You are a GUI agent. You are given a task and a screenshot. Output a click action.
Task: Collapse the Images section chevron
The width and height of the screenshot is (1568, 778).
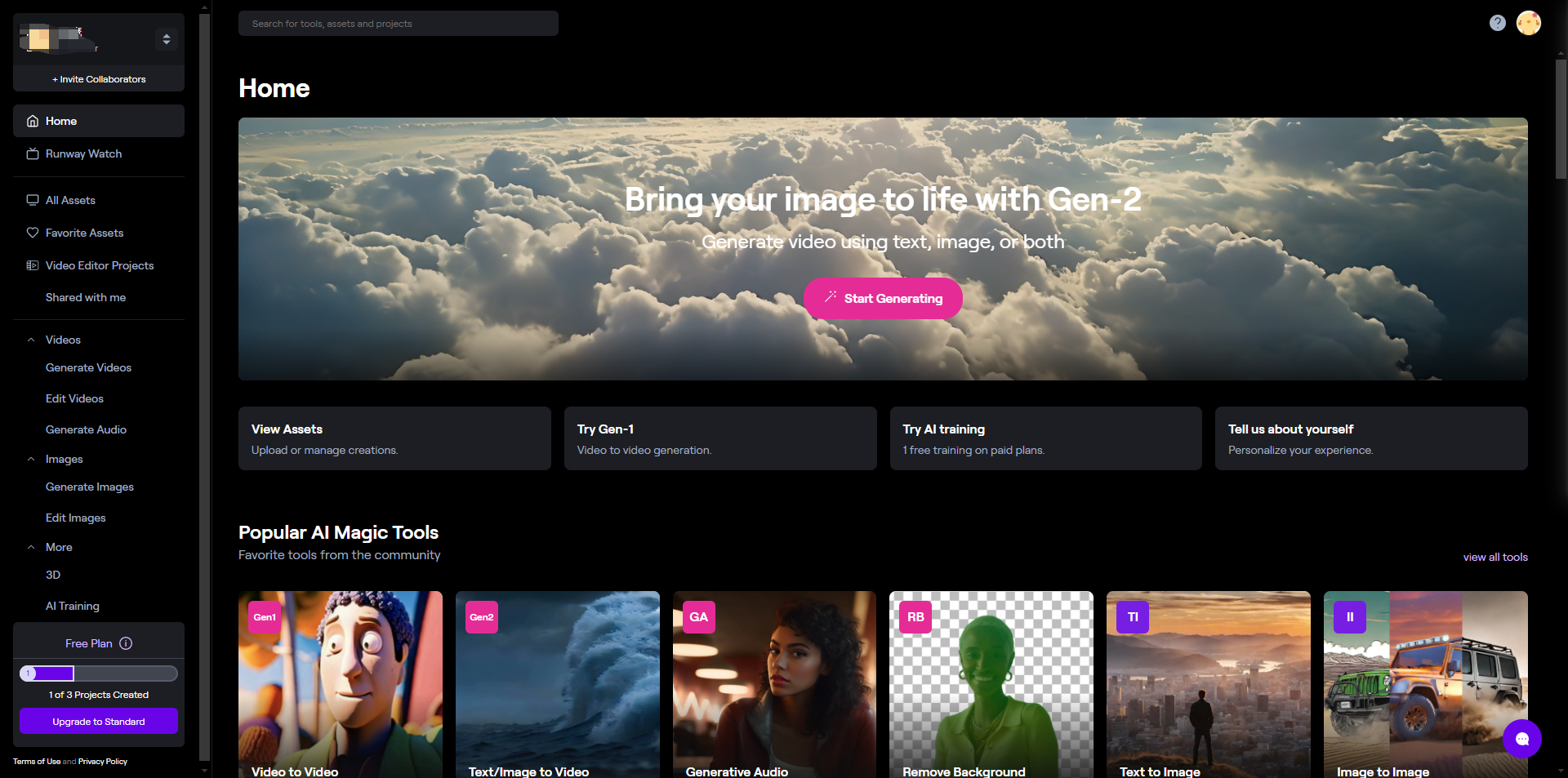(31, 459)
